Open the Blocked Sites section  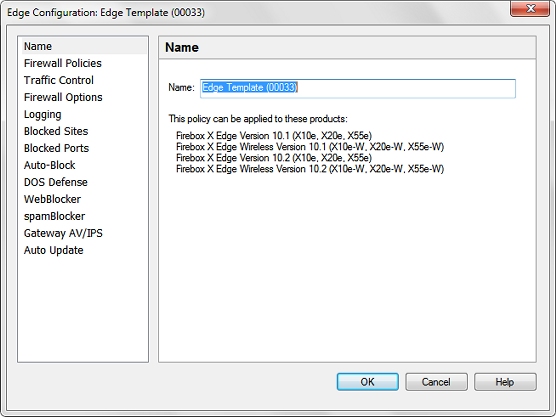[x=56, y=131]
